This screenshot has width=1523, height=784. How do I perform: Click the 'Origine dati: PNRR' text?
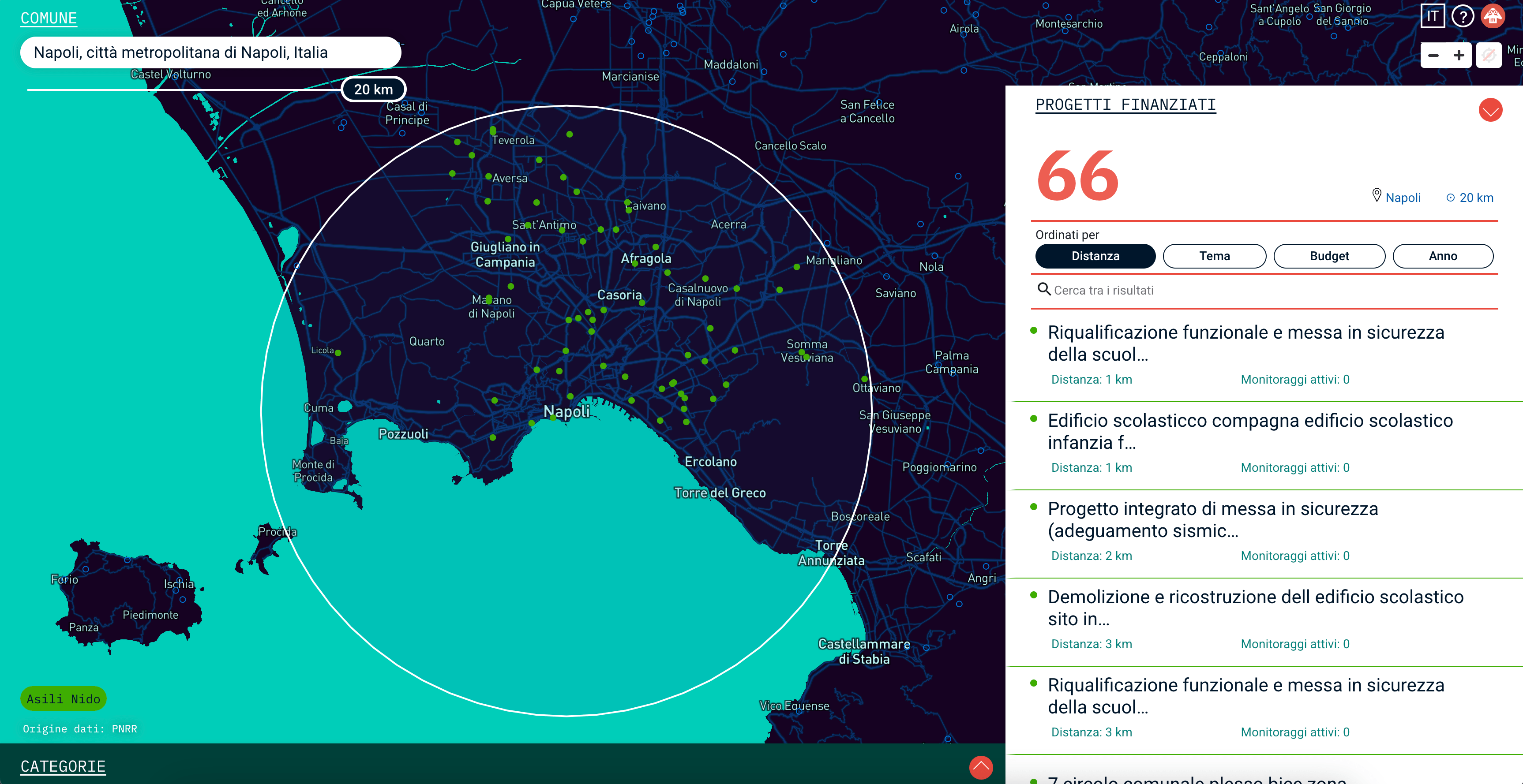(x=80, y=728)
